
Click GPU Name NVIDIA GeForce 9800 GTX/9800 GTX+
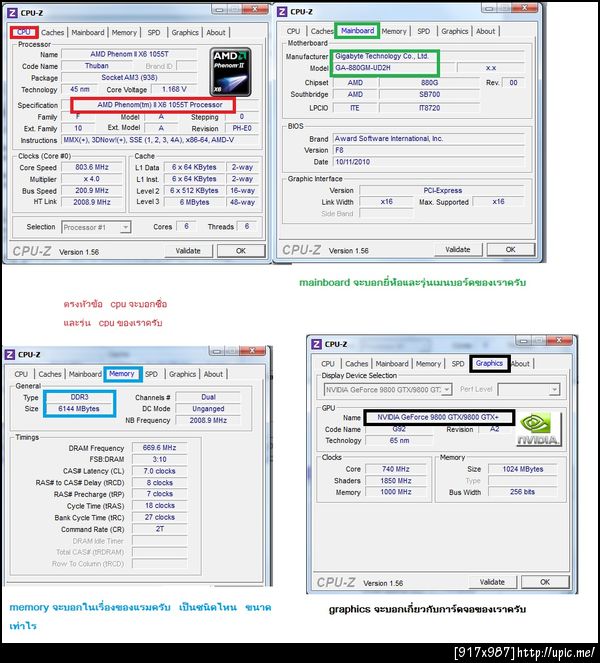[438, 417]
